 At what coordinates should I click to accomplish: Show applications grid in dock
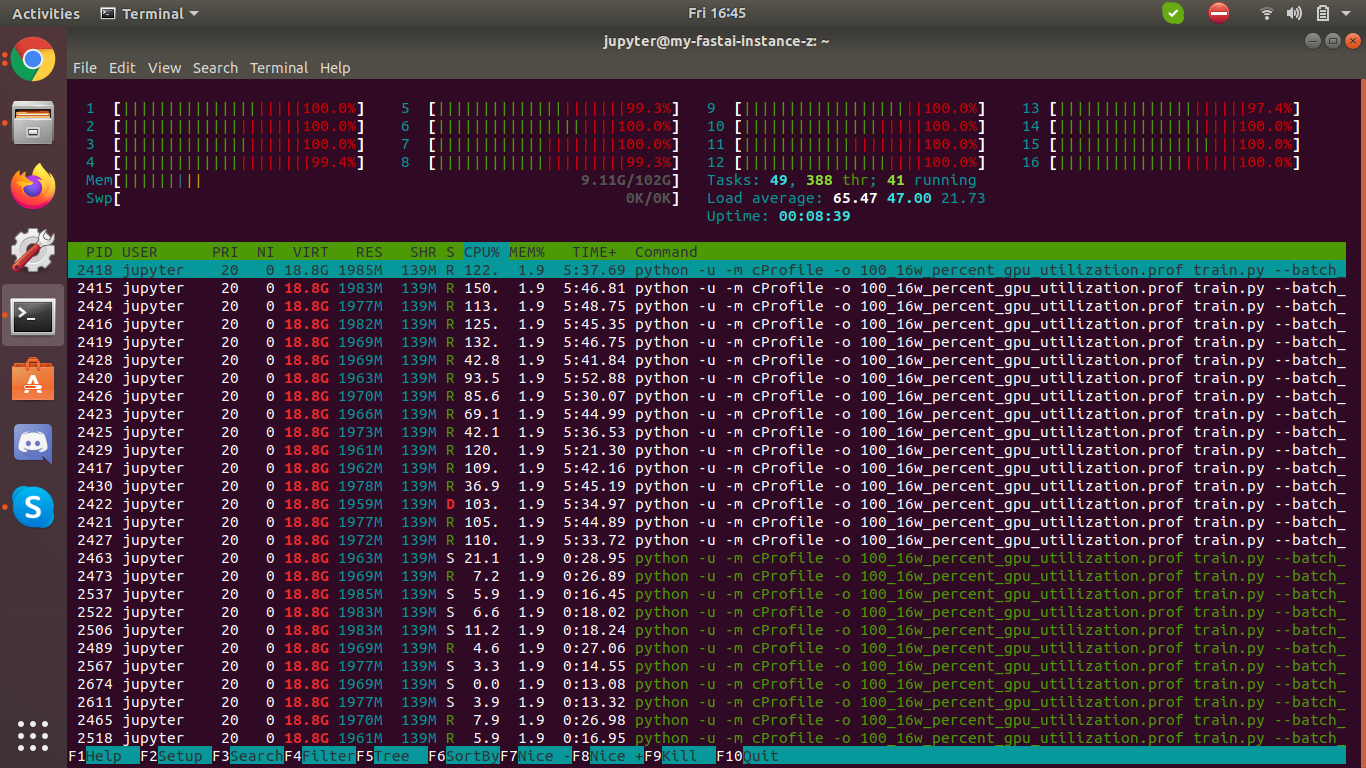pos(33,735)
